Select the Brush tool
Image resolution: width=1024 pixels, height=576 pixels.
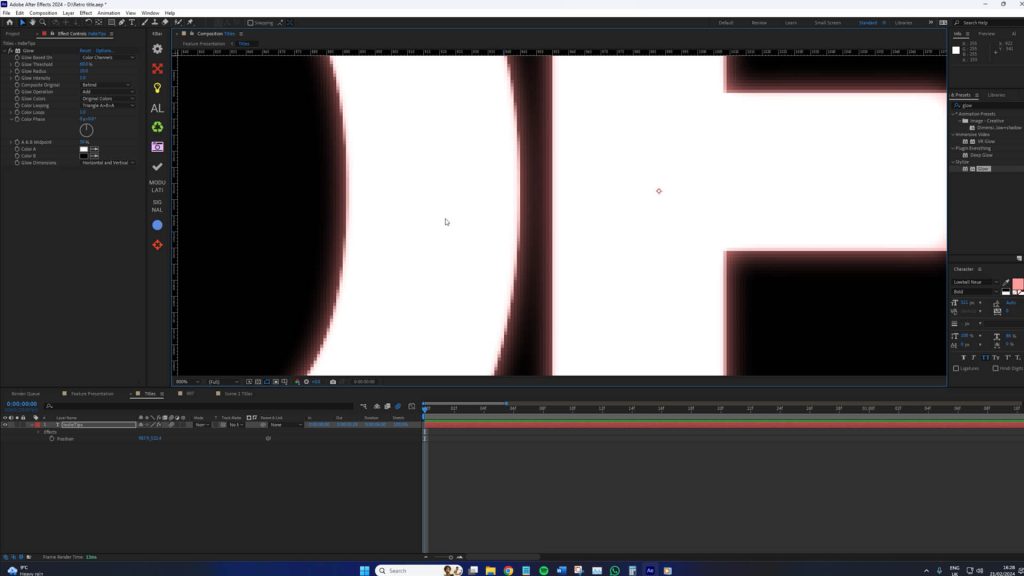pyautogui.click(x=145, y=22)
